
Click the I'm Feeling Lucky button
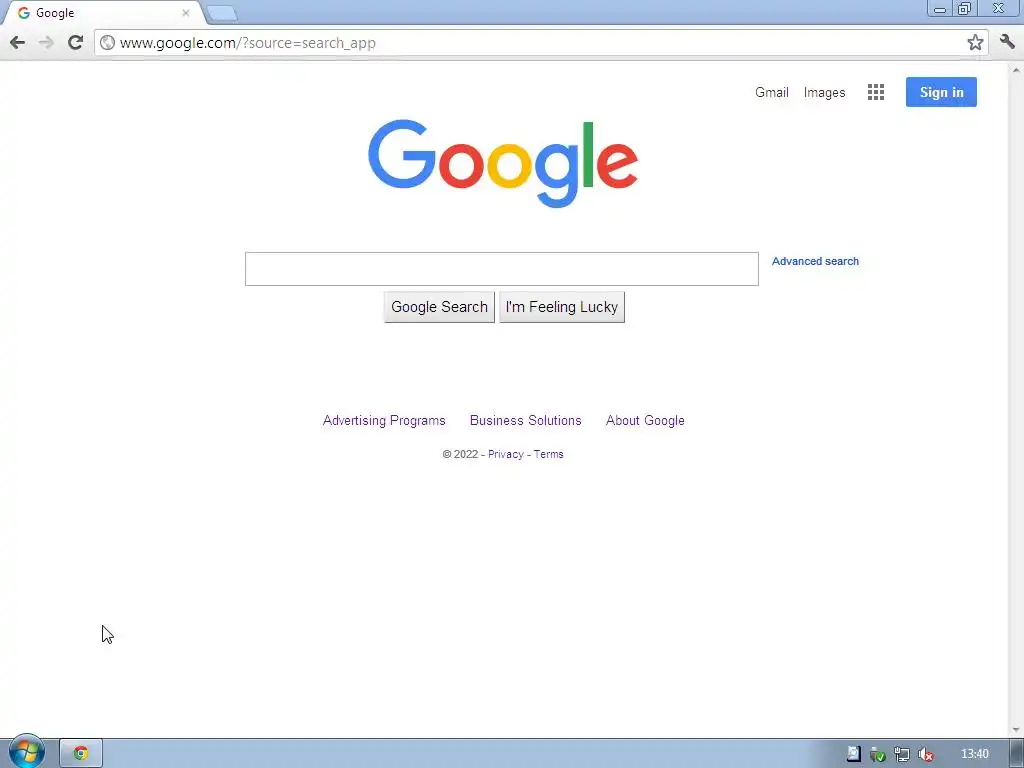pyautogui.click(x=562, y=307)
